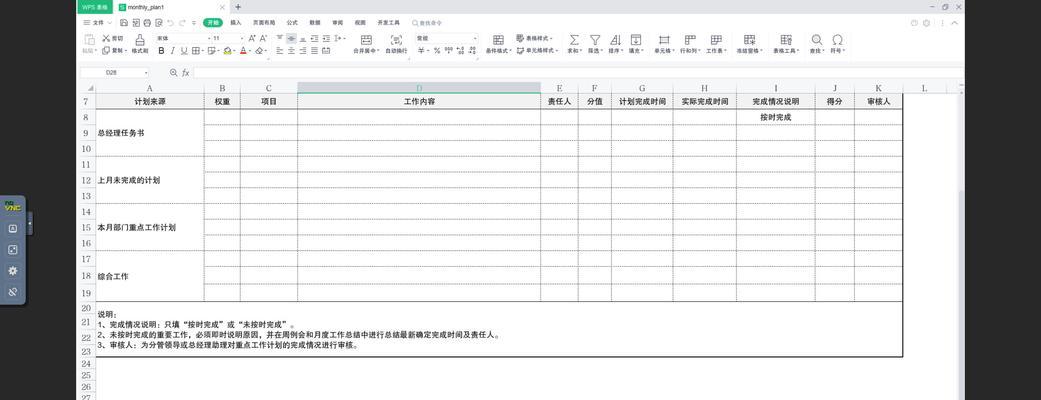Apply the red font color A
Viewport: 1041px width, 400px height.
tap(243, 50)
